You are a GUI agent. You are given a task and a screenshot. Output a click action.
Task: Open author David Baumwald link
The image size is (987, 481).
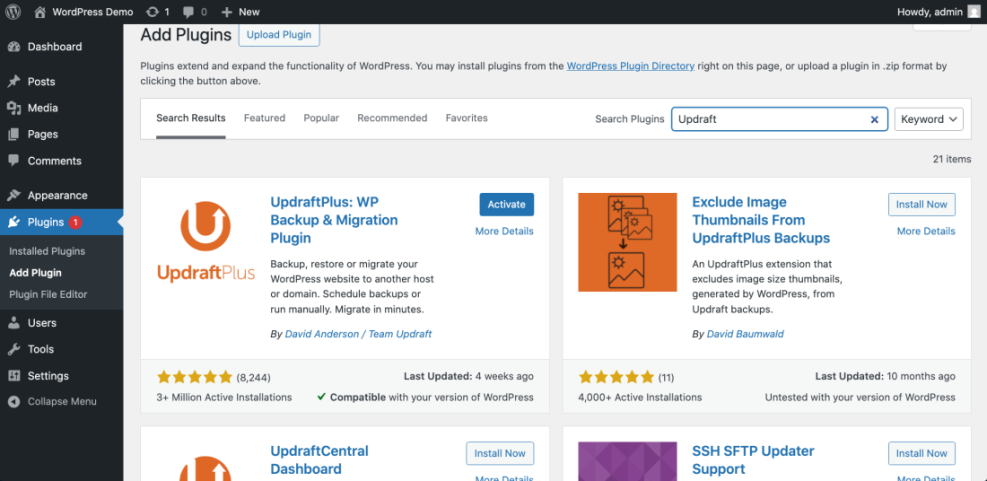tap(745, 334)
